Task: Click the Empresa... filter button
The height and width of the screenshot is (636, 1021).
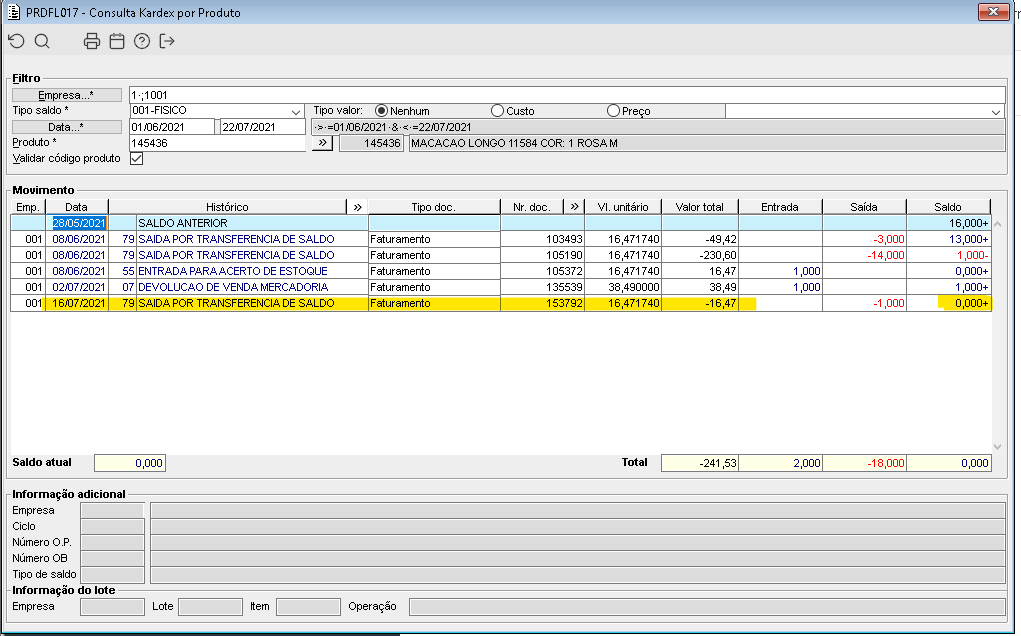Action: pyautogui.click(x=66, y=95)
